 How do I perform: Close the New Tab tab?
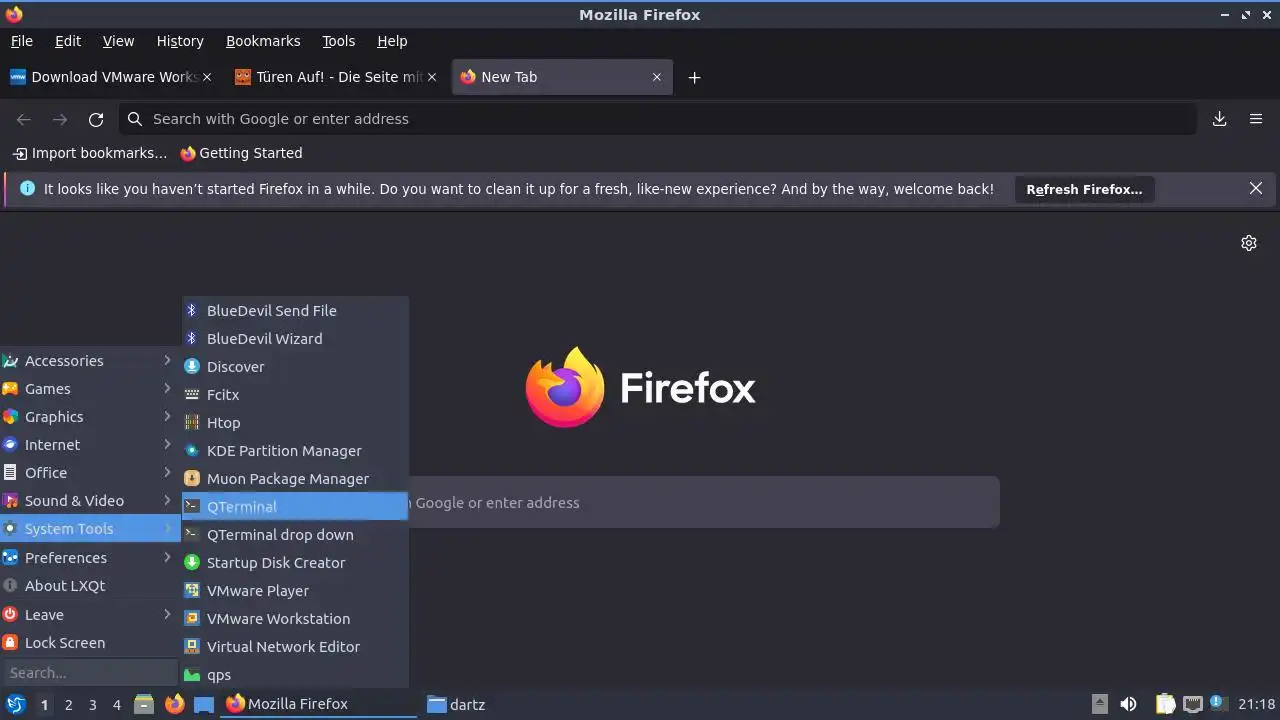click(x=657, y=77)
